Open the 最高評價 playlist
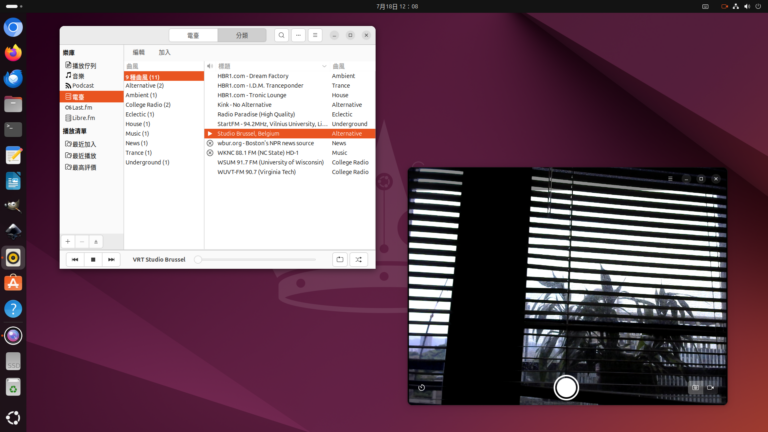 [x=92, y=168]
